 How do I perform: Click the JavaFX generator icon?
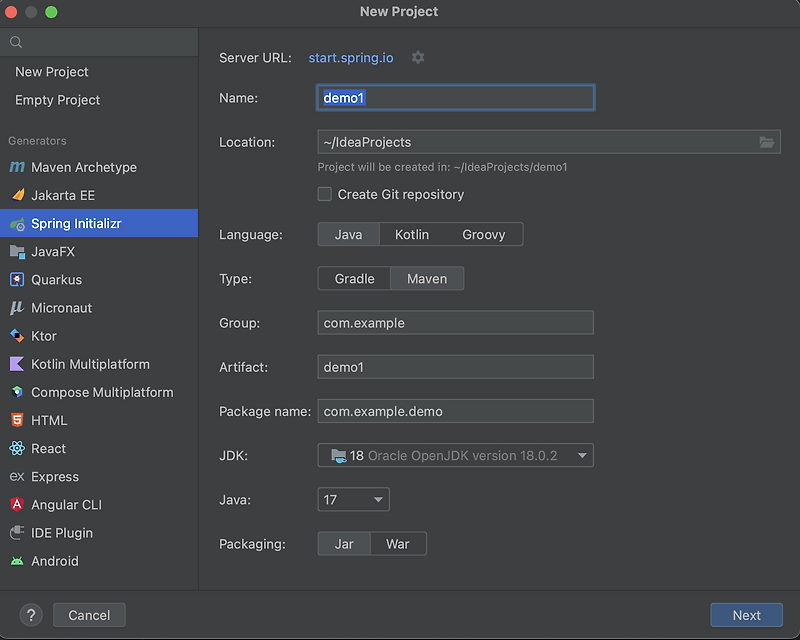(x=17, y=252)
